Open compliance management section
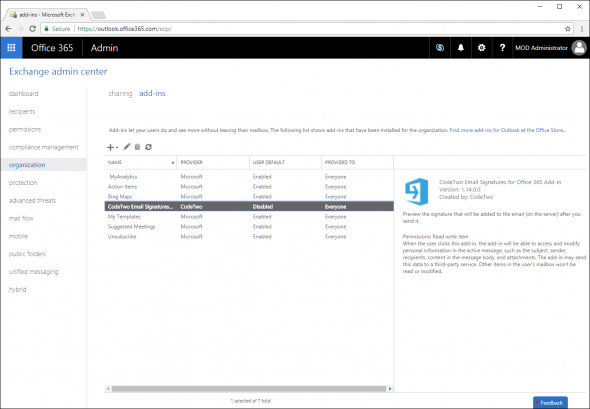 [x=44, y=147]
